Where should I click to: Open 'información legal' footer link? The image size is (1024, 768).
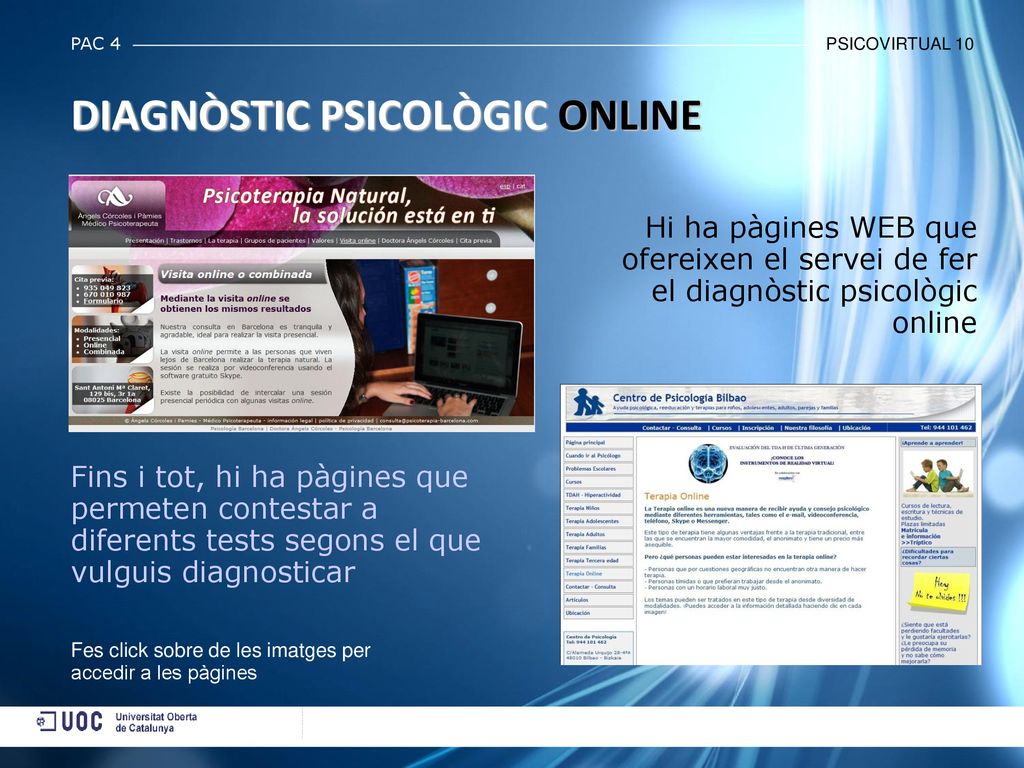pos(289,421)
